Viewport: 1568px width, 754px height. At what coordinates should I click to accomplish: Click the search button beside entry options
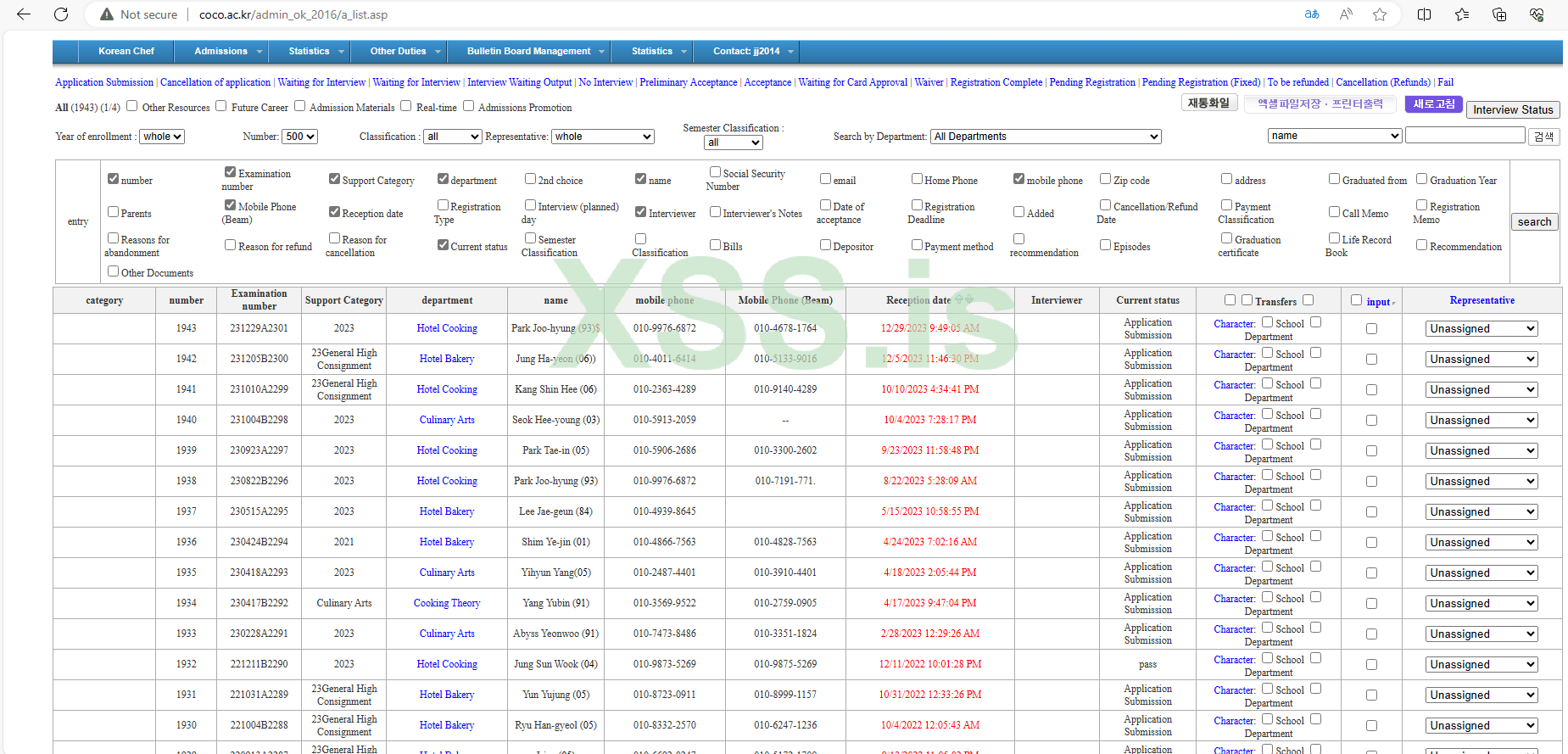1534,222
